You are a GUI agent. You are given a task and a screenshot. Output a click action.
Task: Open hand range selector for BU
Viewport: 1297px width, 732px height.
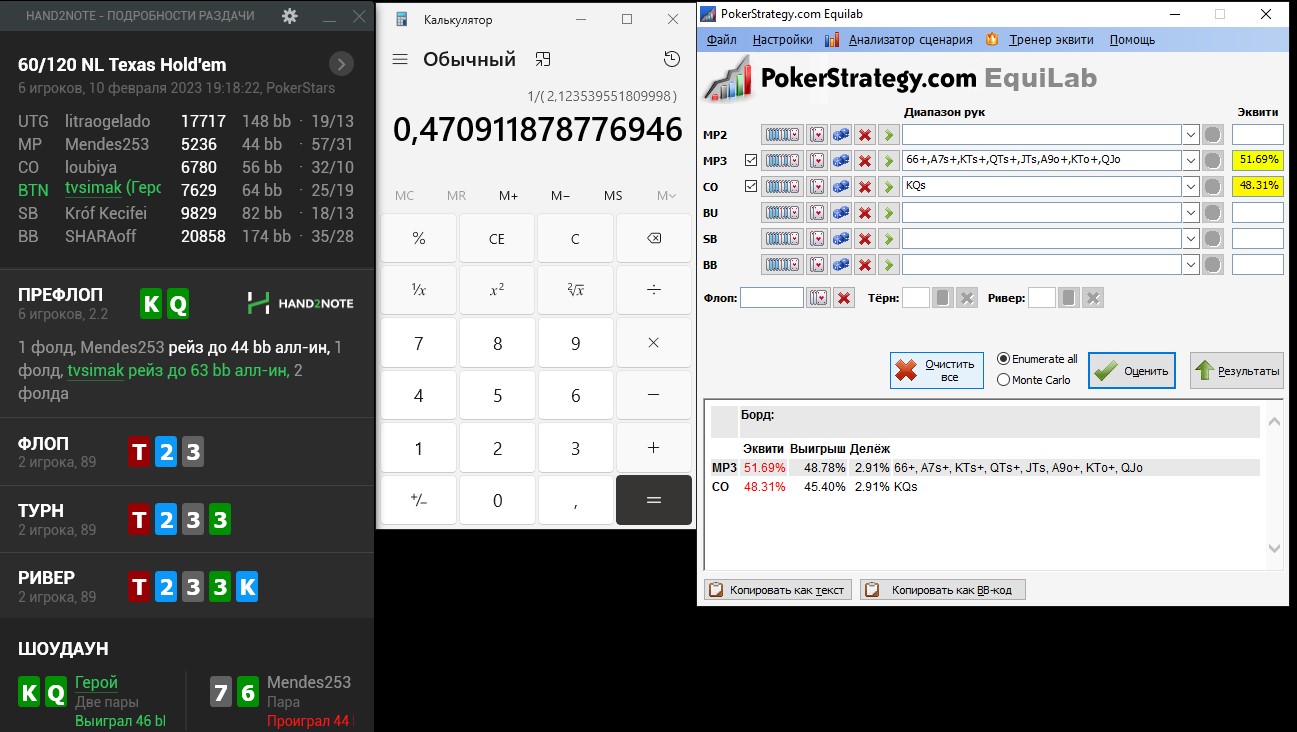782,213
